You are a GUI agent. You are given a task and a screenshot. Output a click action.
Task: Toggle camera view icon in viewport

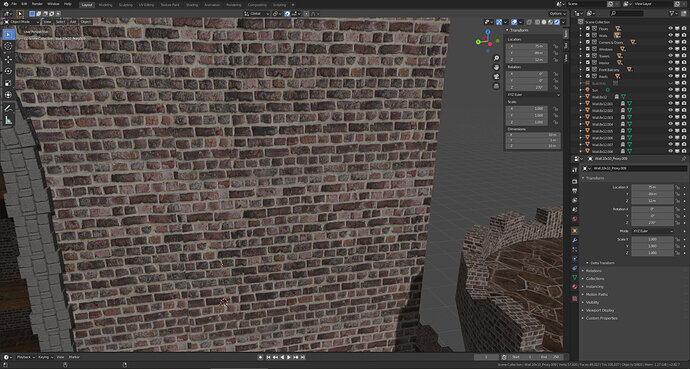[496, 77]
